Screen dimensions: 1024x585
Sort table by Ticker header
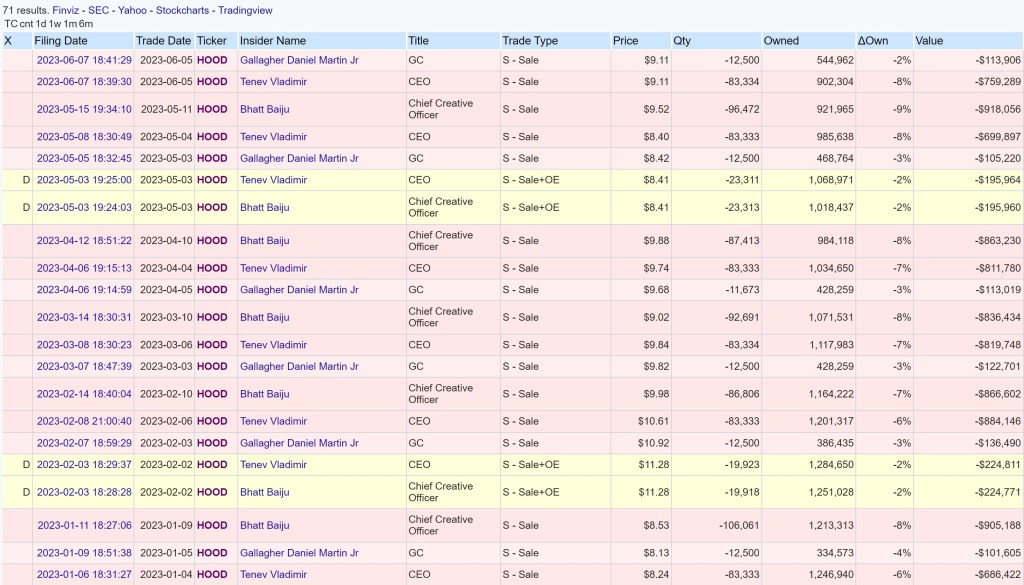[x=212, y=40]
